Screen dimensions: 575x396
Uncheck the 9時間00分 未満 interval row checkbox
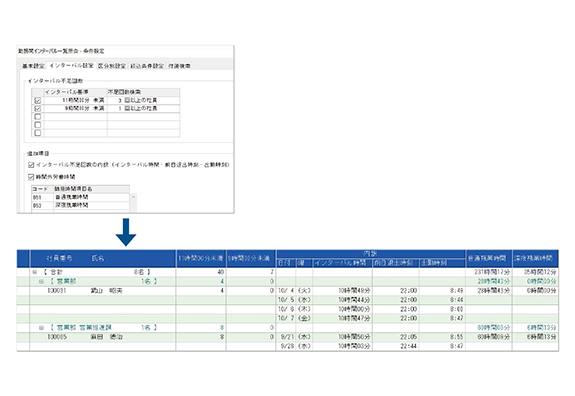click(37, 109)
